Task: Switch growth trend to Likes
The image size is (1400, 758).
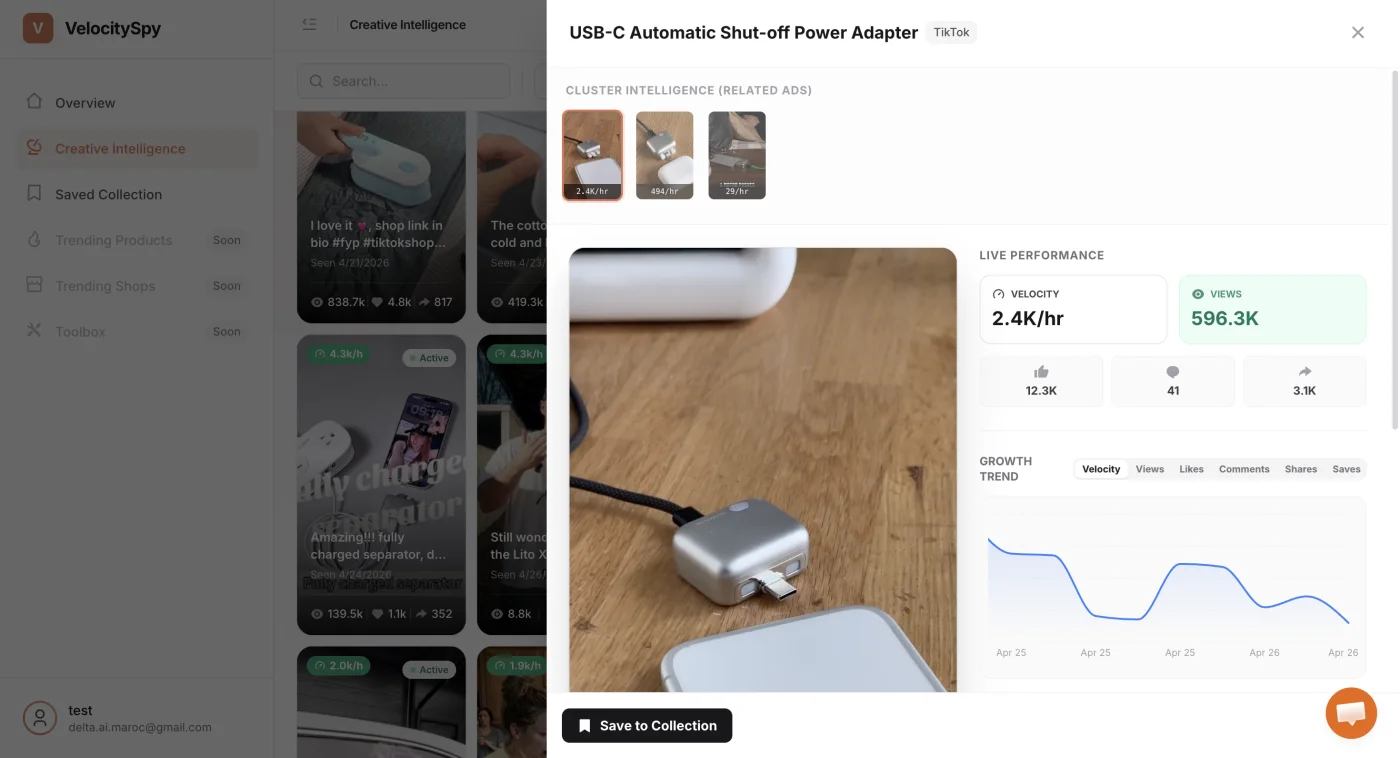Action: (x=1191, y=469)
